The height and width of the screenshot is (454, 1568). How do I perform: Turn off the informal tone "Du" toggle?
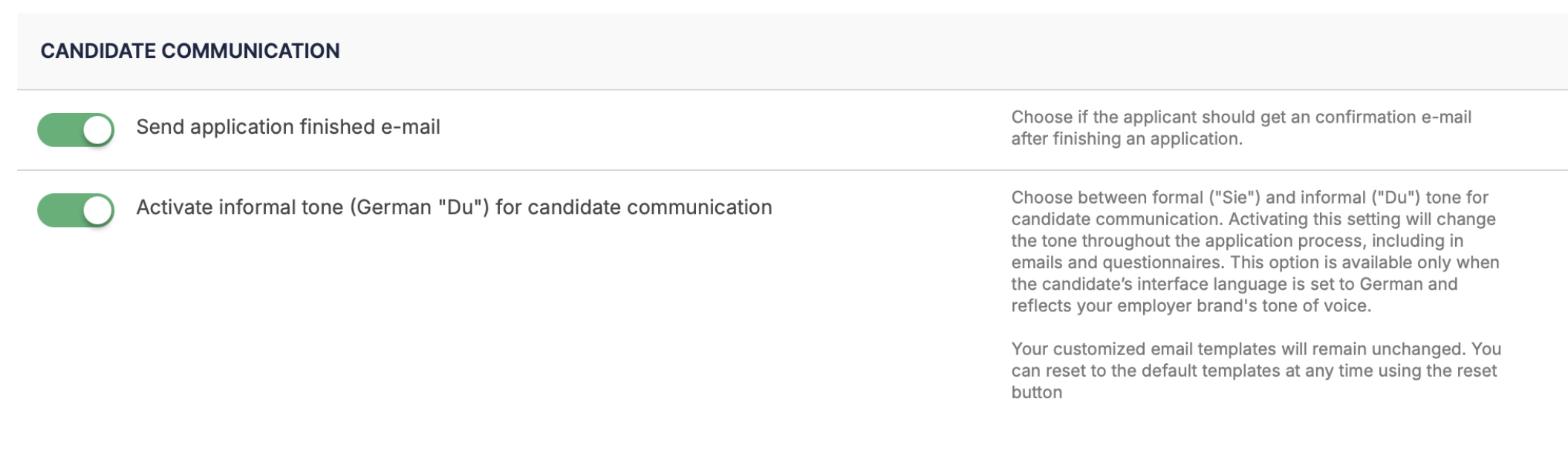point(76,210)
